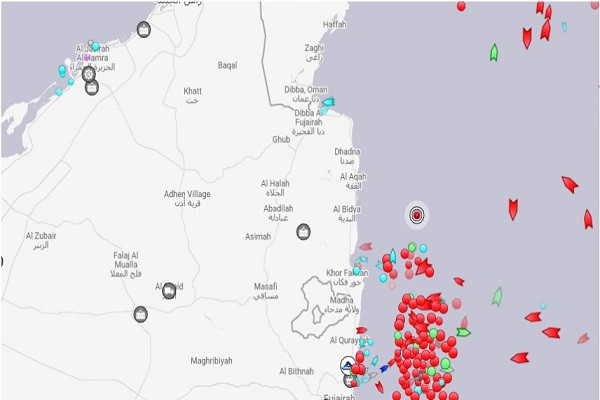Click the cyan vessel at Dibba port
Screen dimensions: 600x400
[x=327, y=102]
